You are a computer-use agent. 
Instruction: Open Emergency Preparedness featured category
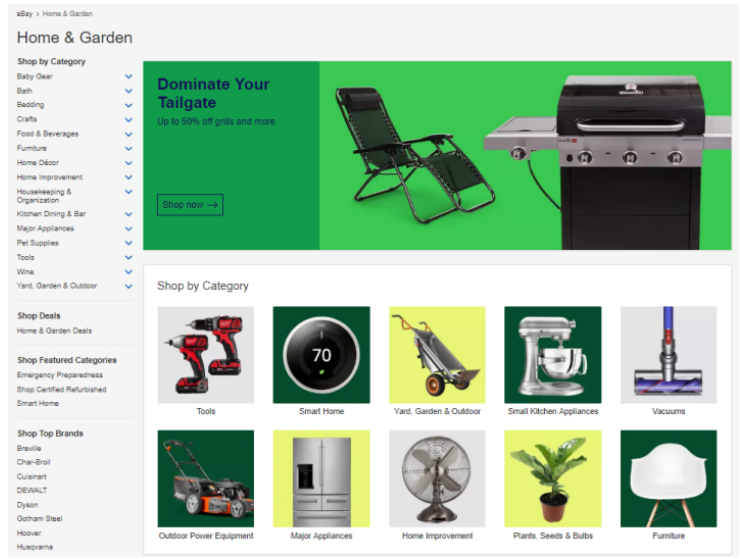click(60, 375)
